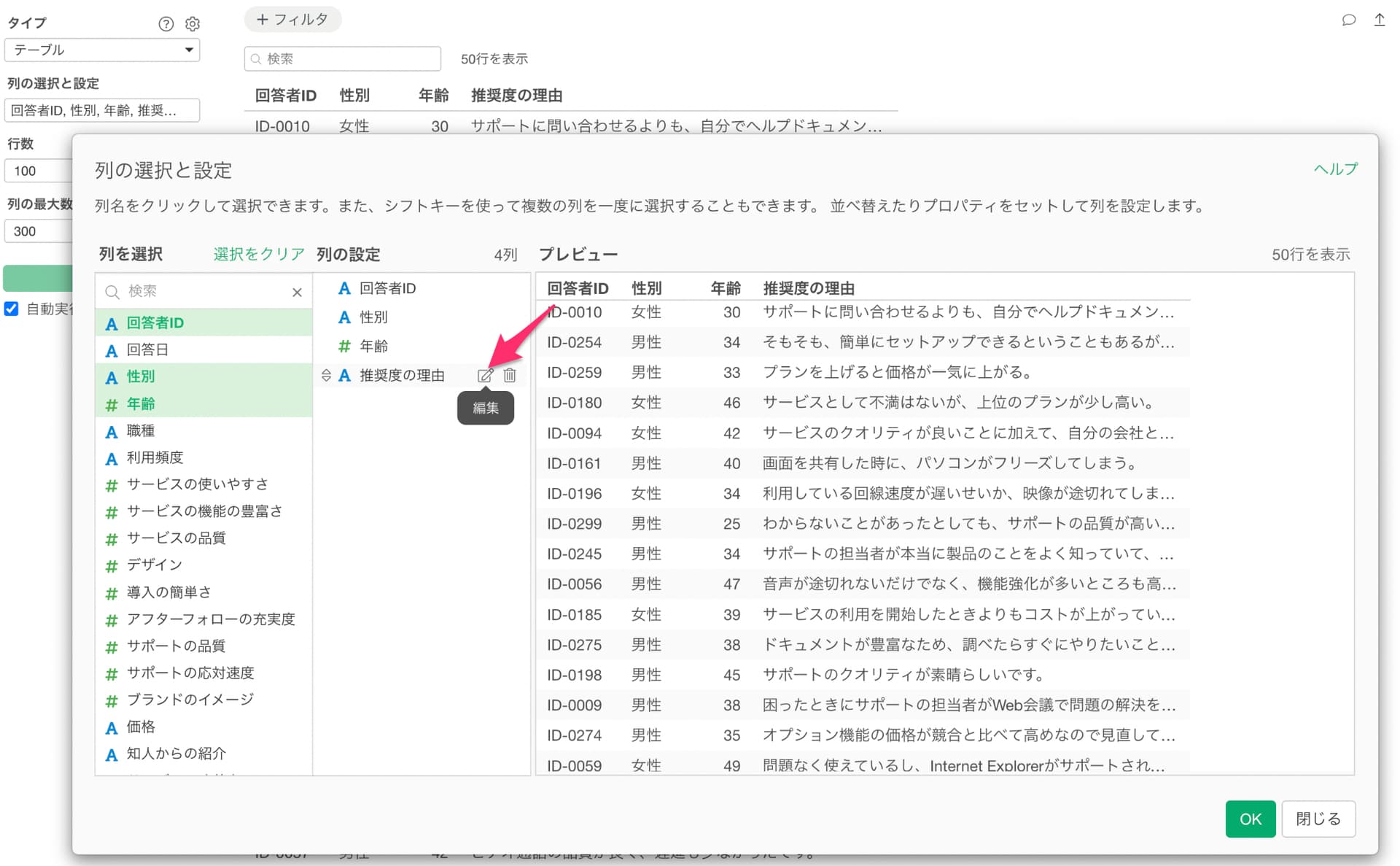Click the reorder handle beside 推奨度の理由
Screen dimensions: 1400x866
(326, 376)
